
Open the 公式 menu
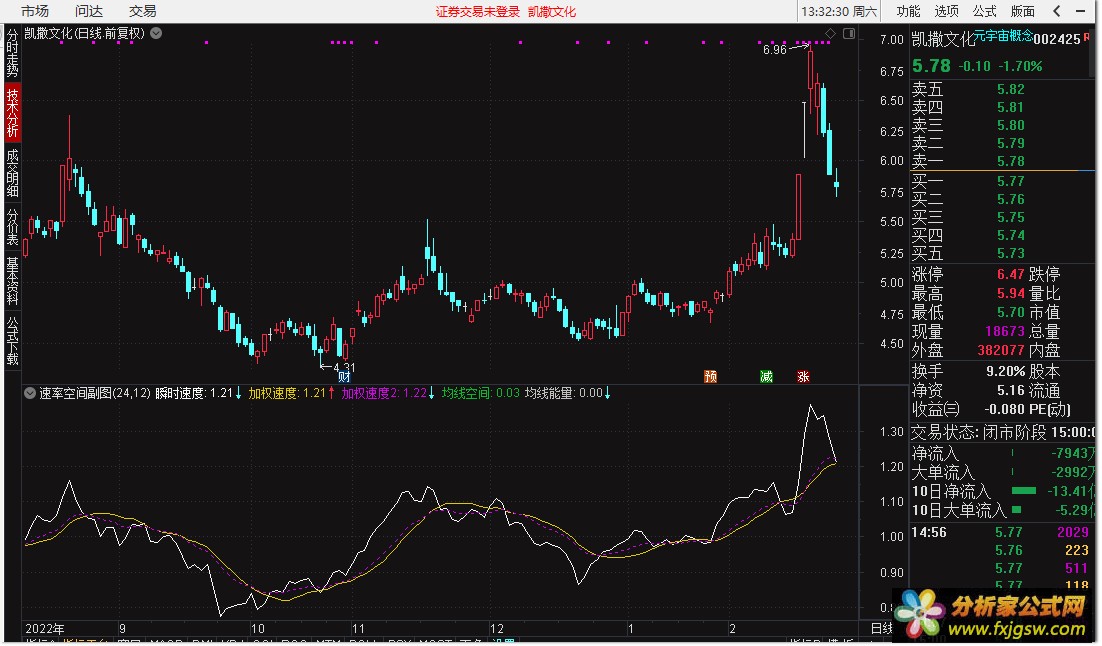coord(984,11)
